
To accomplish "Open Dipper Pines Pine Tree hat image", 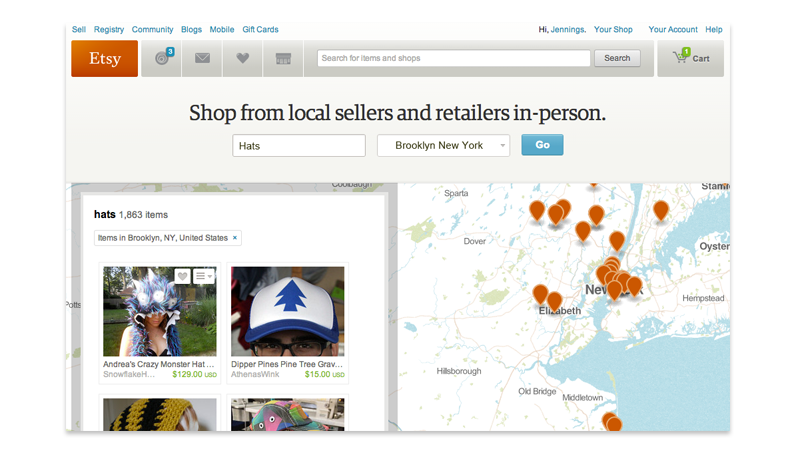I will point(288,311).
